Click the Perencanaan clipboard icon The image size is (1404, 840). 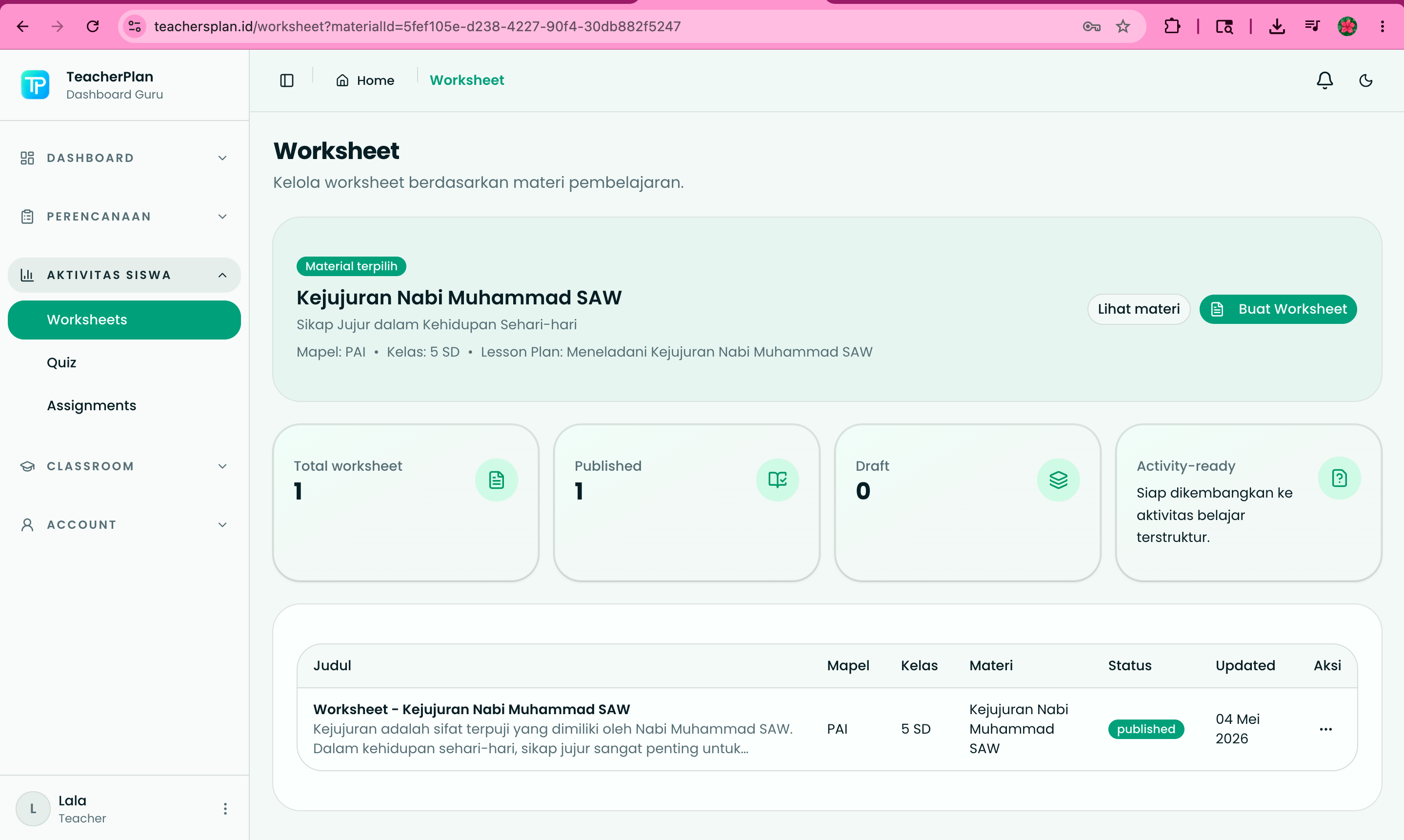pos(27,216)
